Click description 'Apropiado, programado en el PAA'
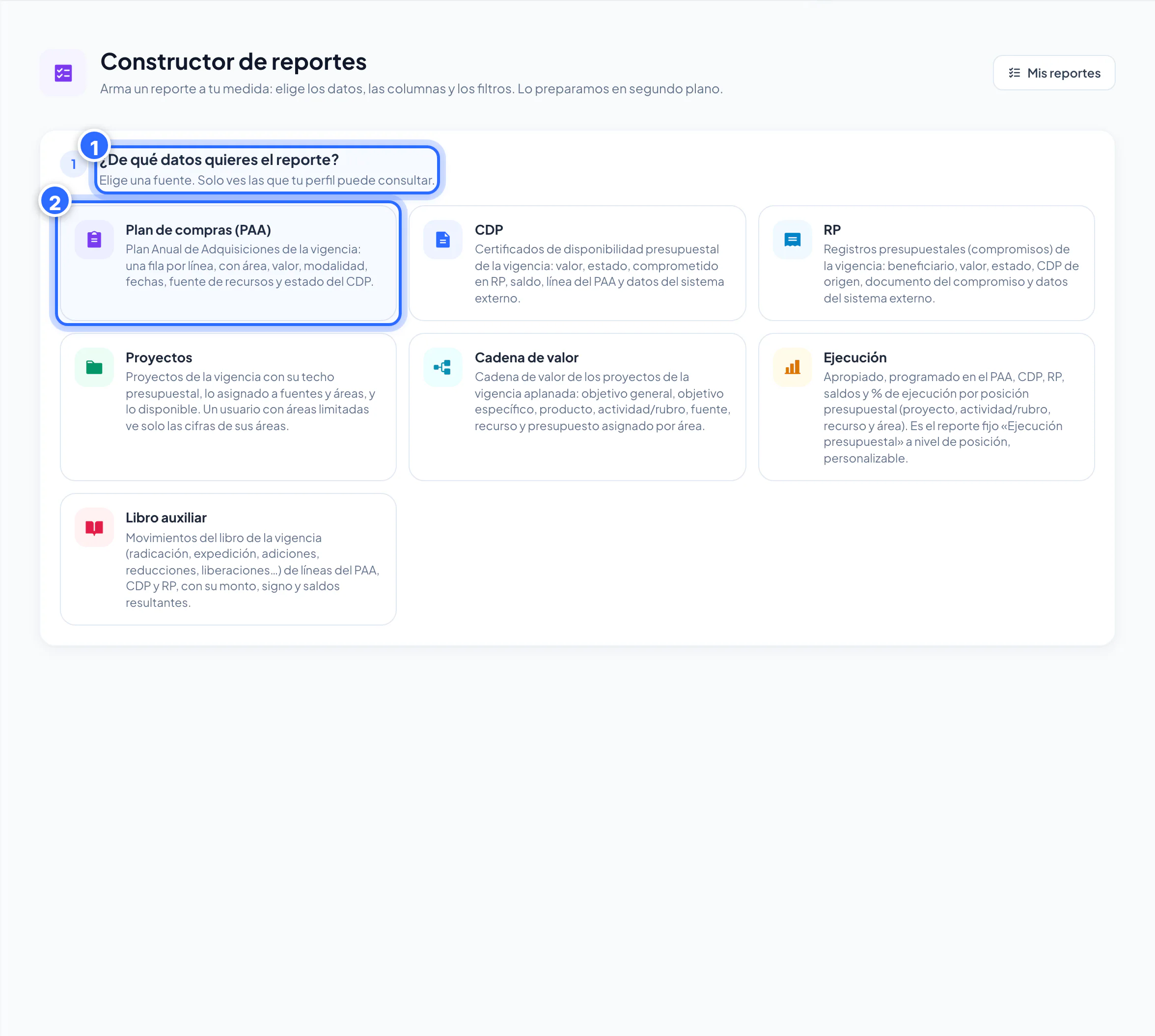 (x=918, y=377)
